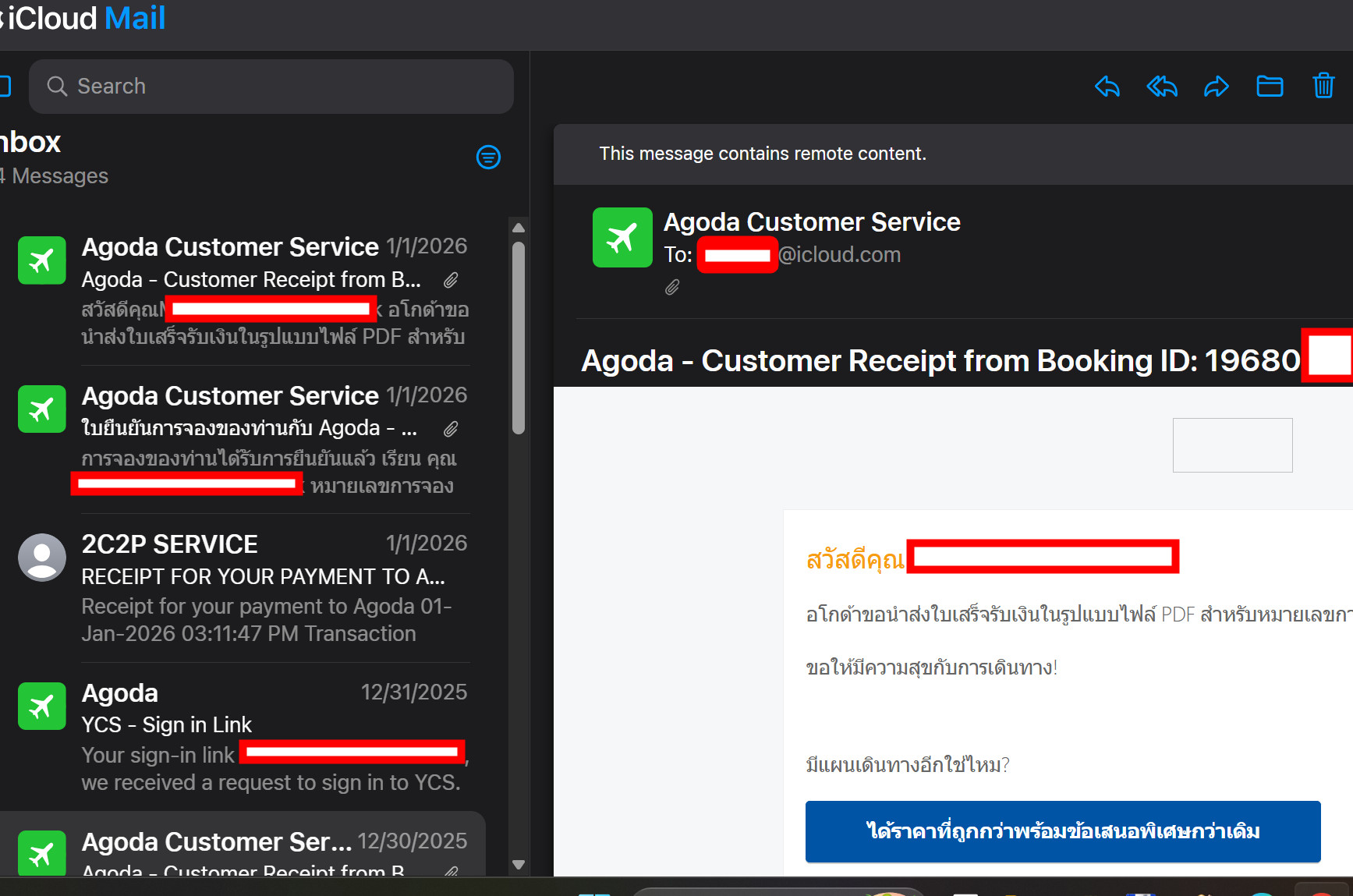Click the message list scrollbar thumb
Viewport: 1353px width, 896px height.
click(519, 337)
